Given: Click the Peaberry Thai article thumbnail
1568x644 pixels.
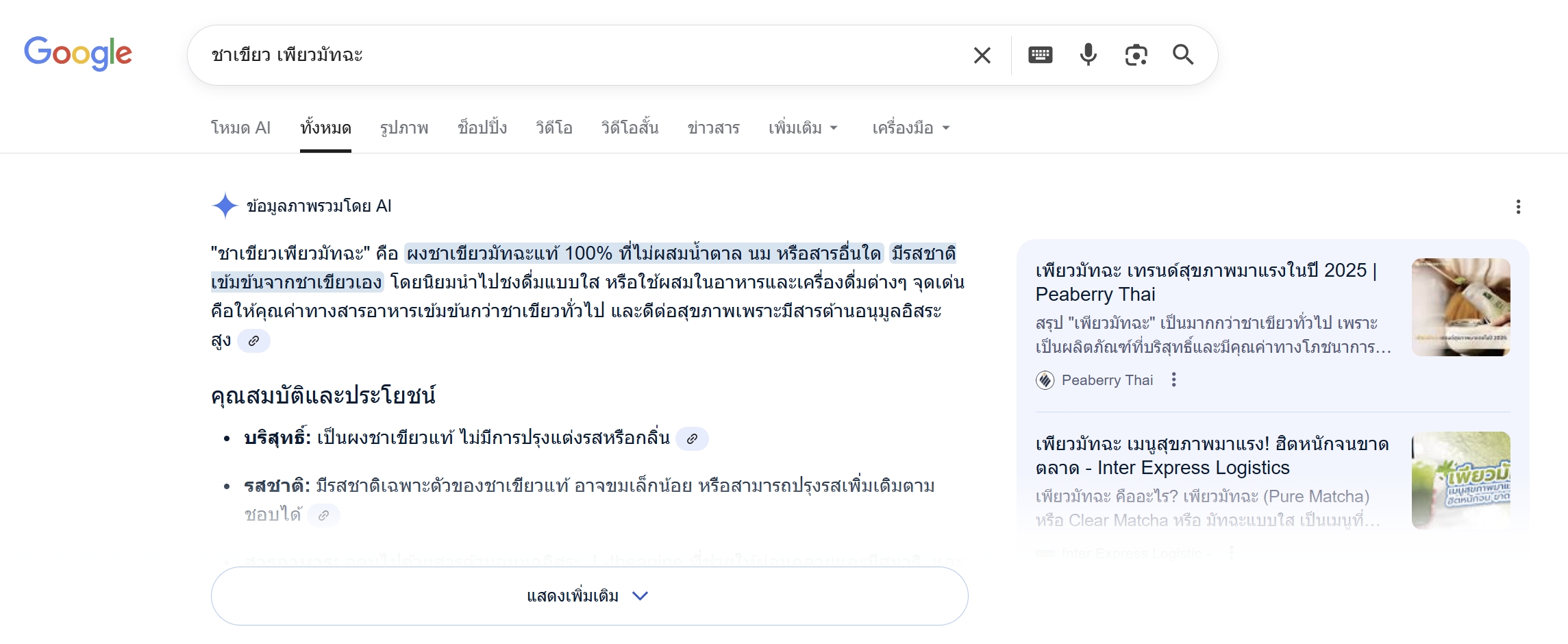Looking at the screenshot, I should point(1460,307).
